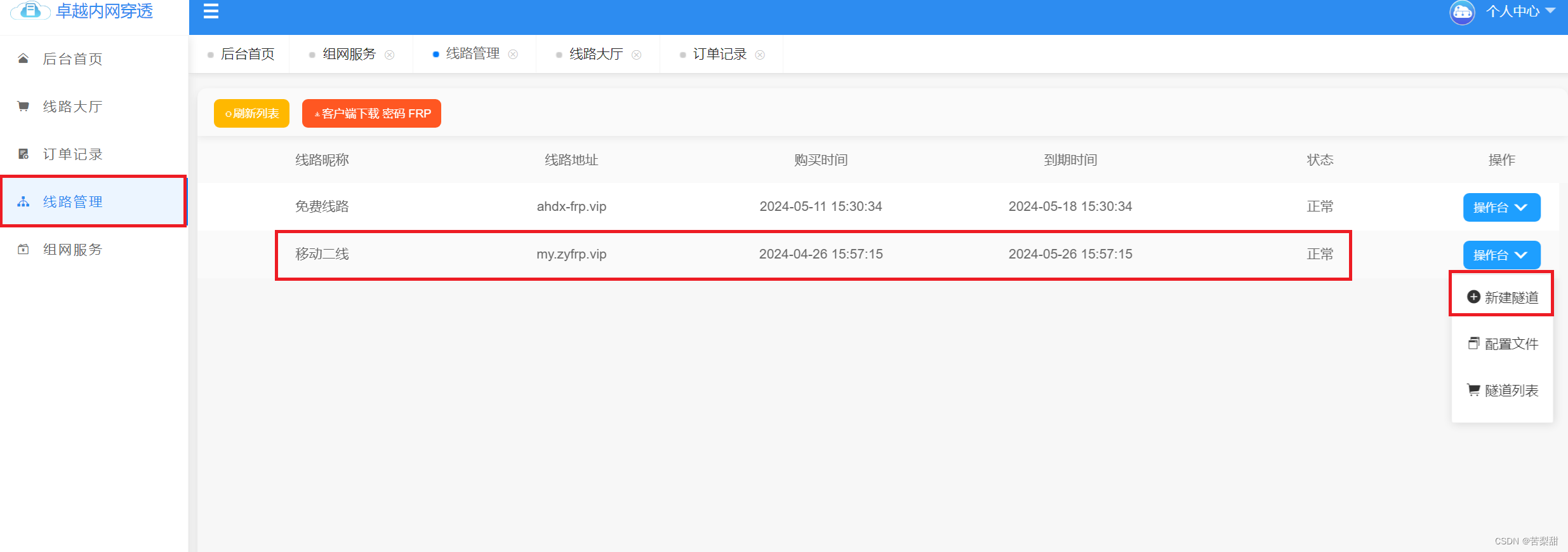Click the network tree icon next to 线路管理
This screenshot has width=1568, height=552.
coord(23,201)
